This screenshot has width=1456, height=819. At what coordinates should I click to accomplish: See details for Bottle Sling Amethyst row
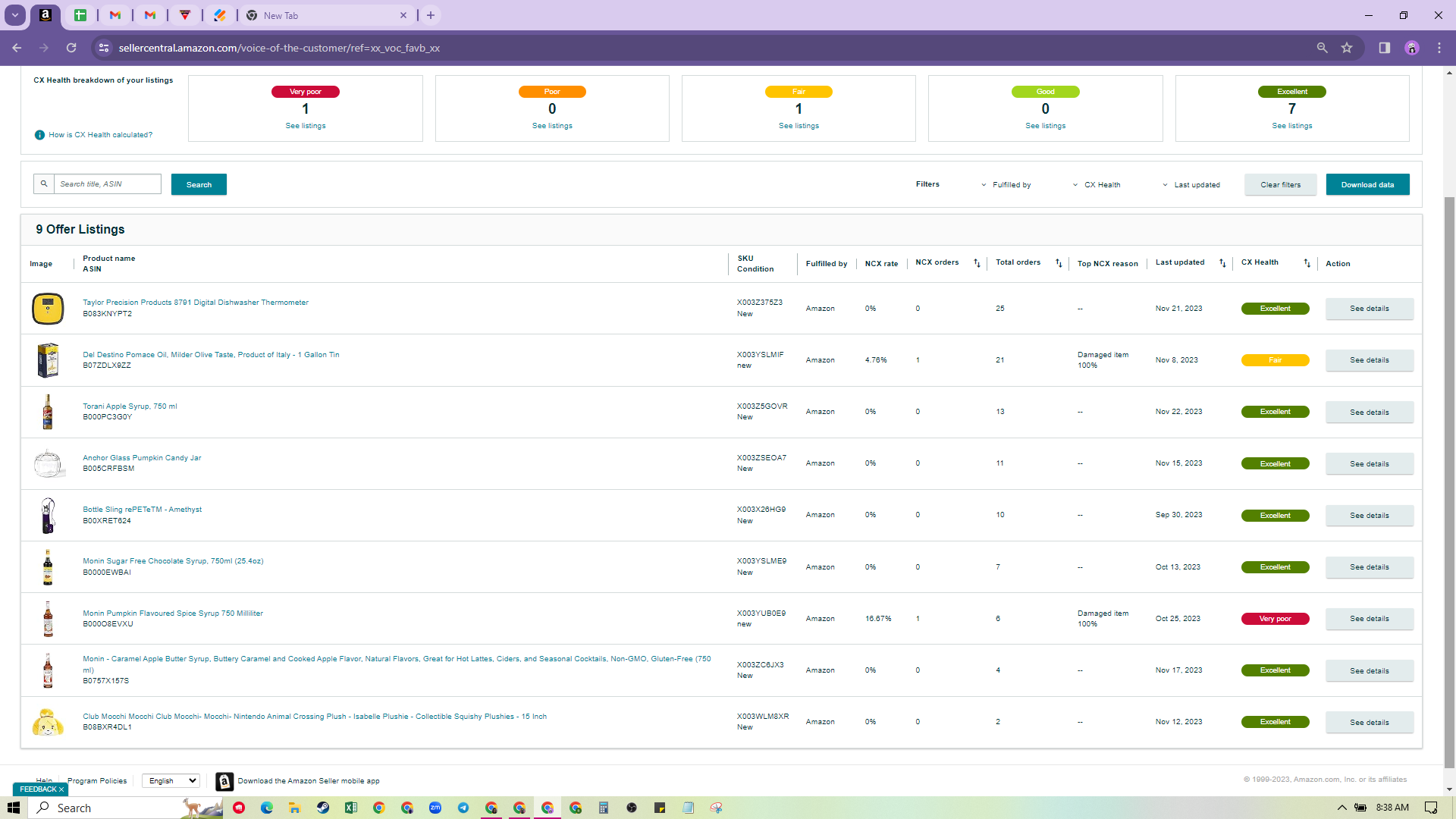1370,516
